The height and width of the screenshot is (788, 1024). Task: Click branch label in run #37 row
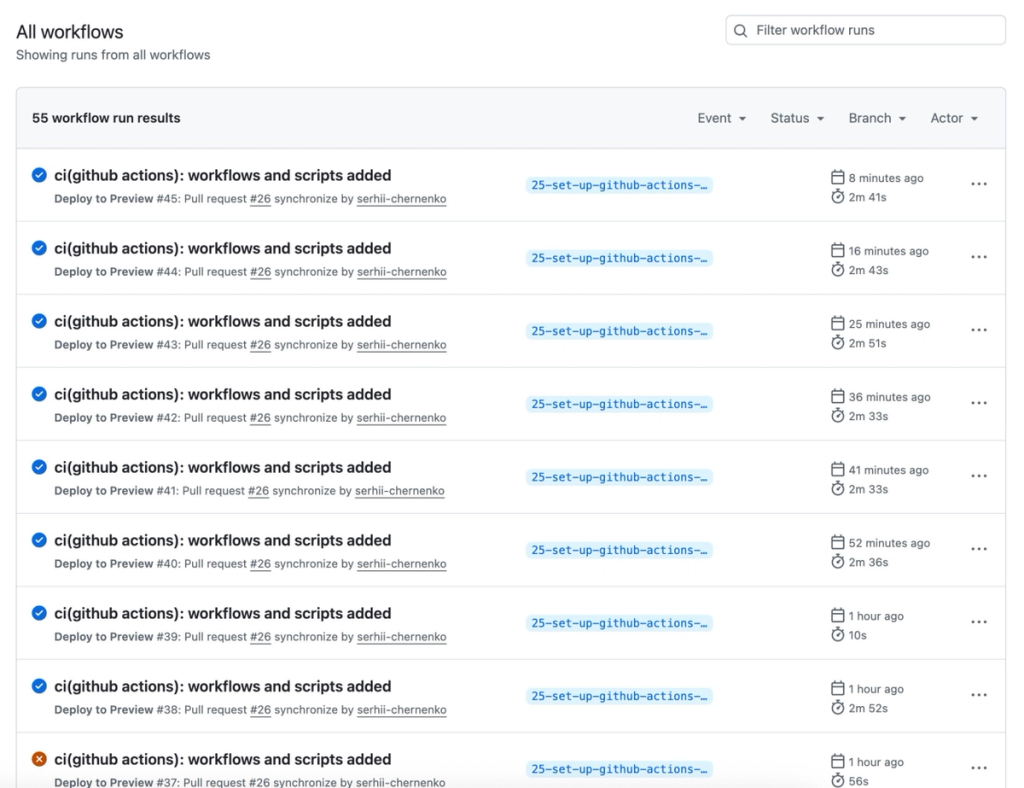tap(619, 770)
